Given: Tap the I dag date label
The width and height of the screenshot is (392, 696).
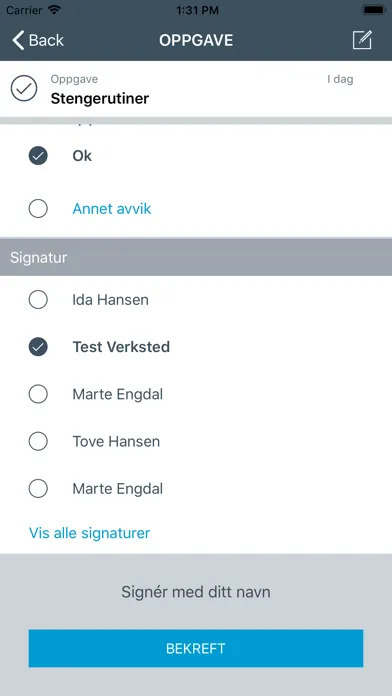Looking at the screenshot, I should [x=340, y=79].
